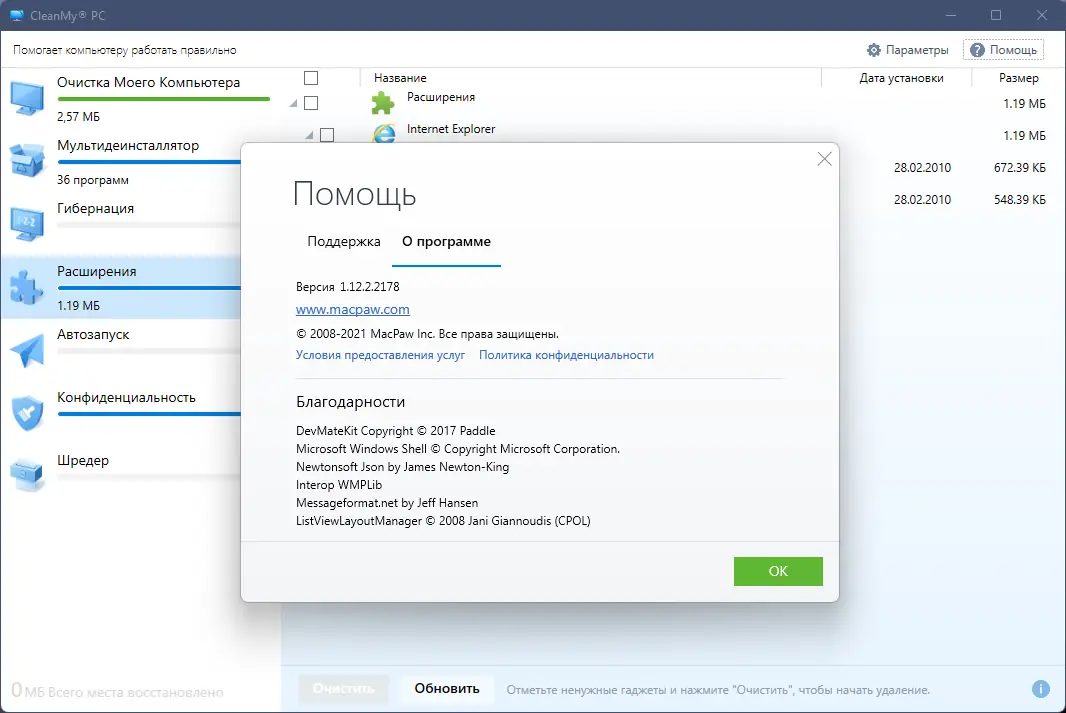Open Гибернация from its sidebar icon

click(x=26, y=222)
